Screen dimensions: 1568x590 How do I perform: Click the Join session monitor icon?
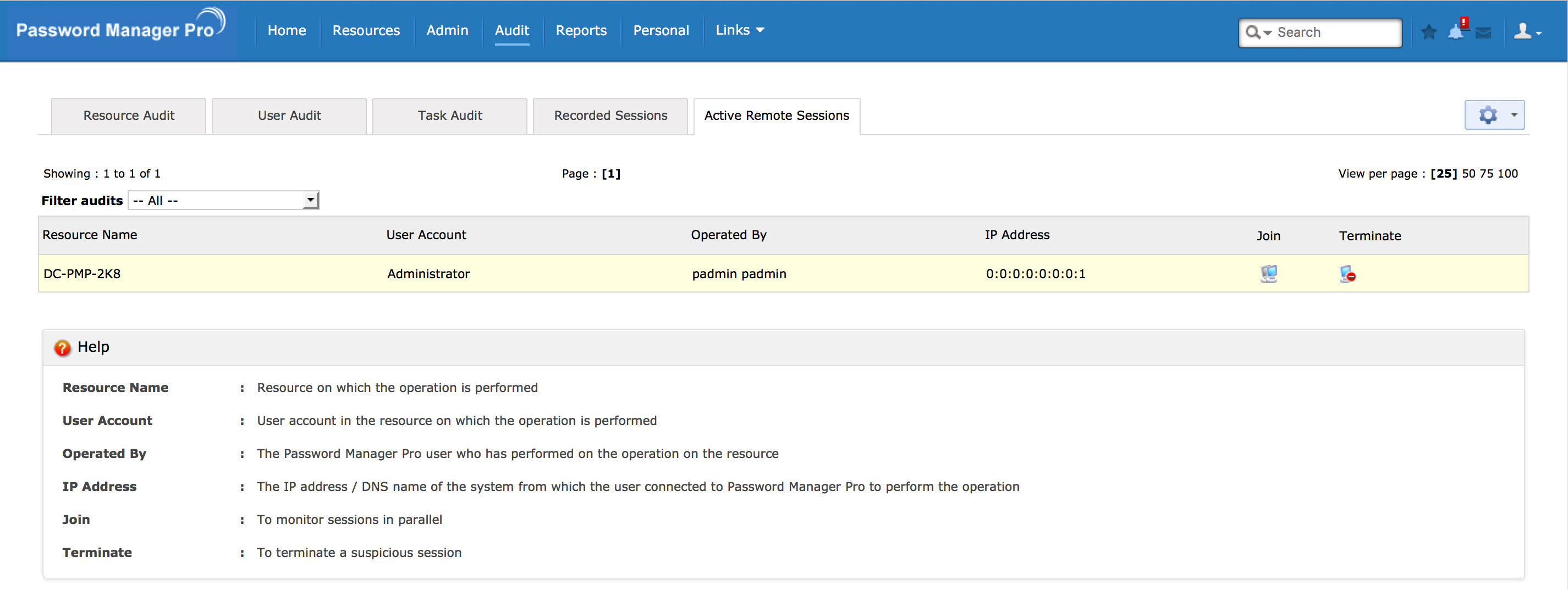tap(1268, 274)
